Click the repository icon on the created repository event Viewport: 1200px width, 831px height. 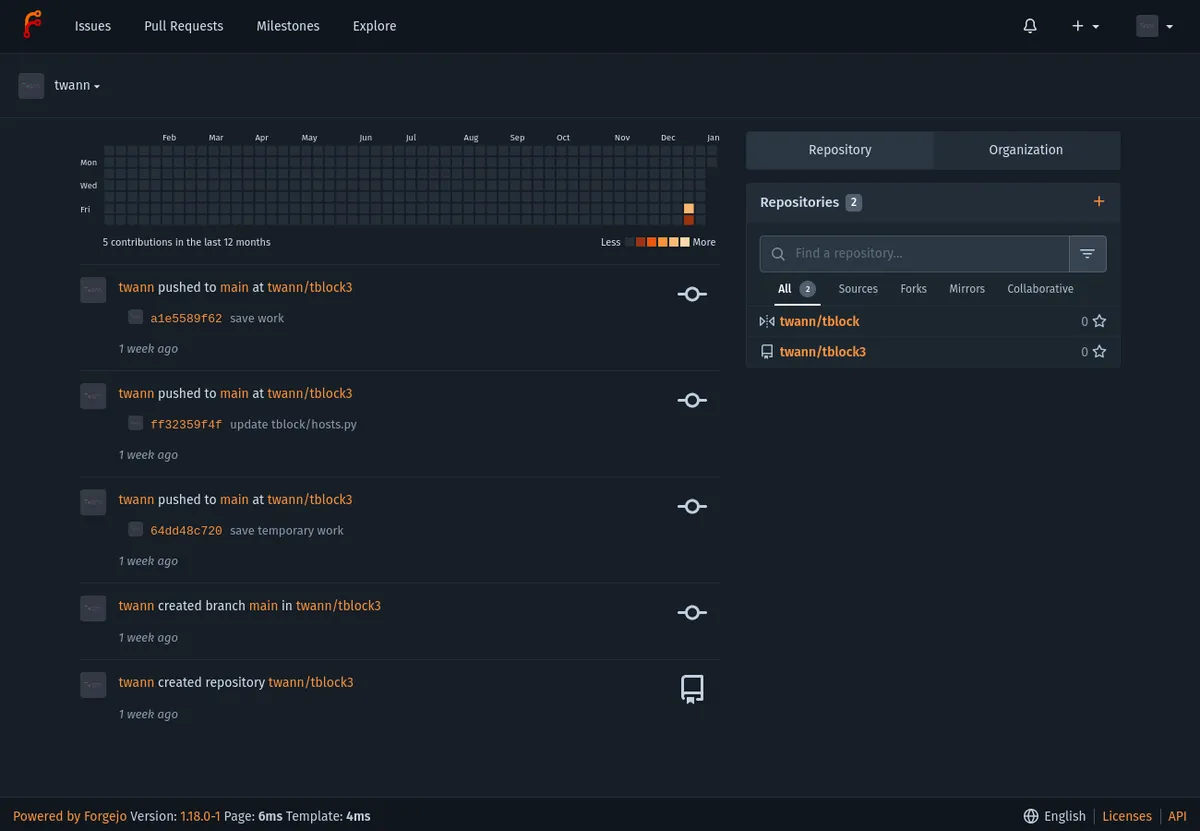click(x=692, y=688)
